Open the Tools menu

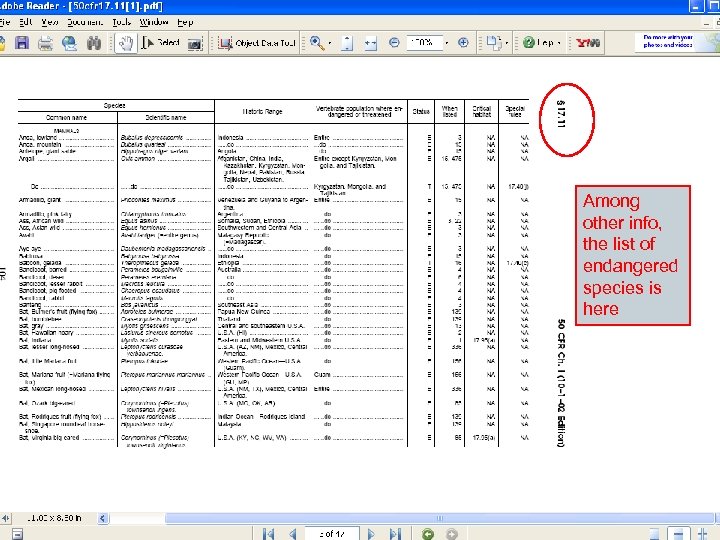click(122, 22)
